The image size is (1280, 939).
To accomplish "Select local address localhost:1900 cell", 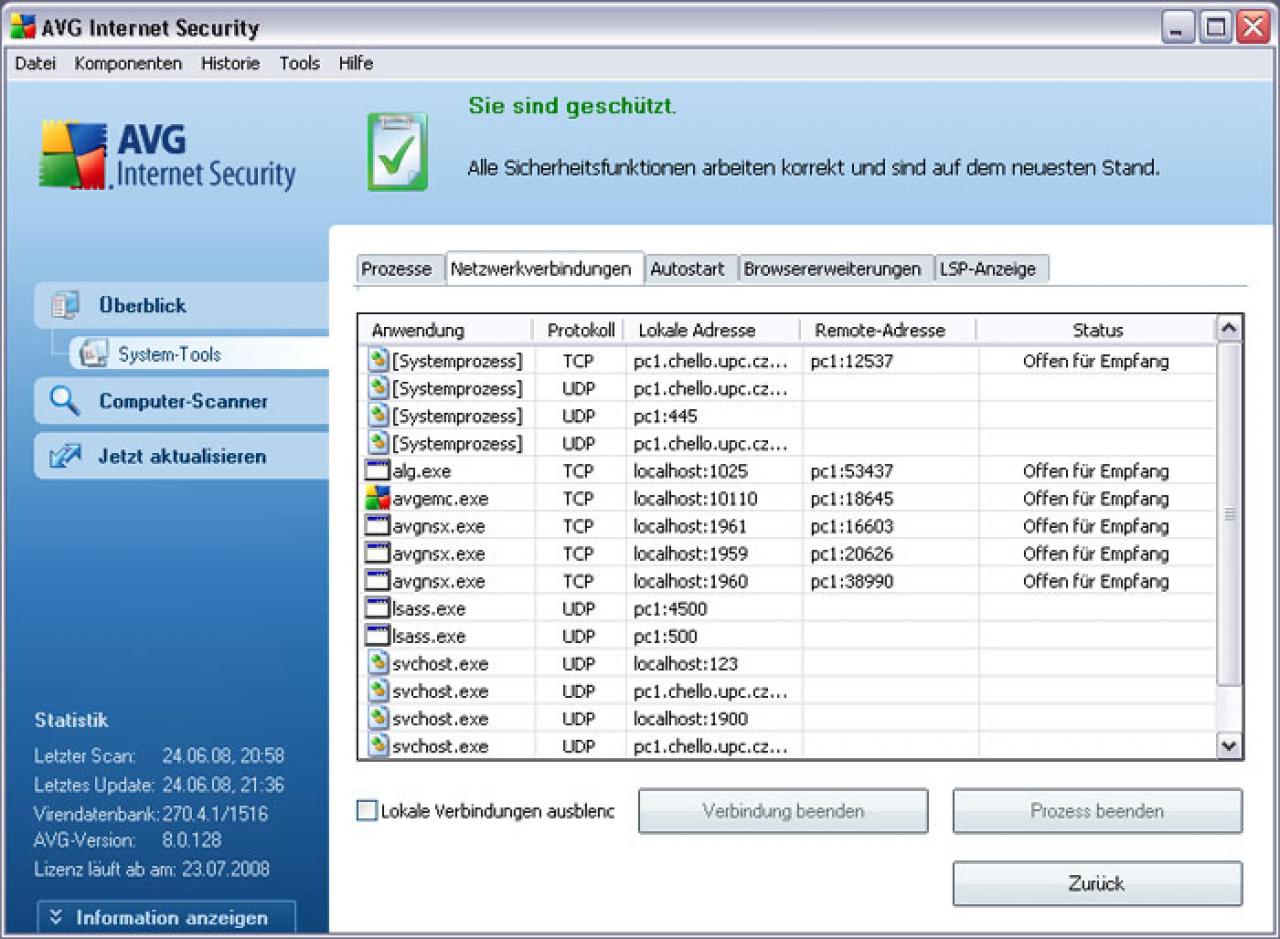I will click(713, 718).
